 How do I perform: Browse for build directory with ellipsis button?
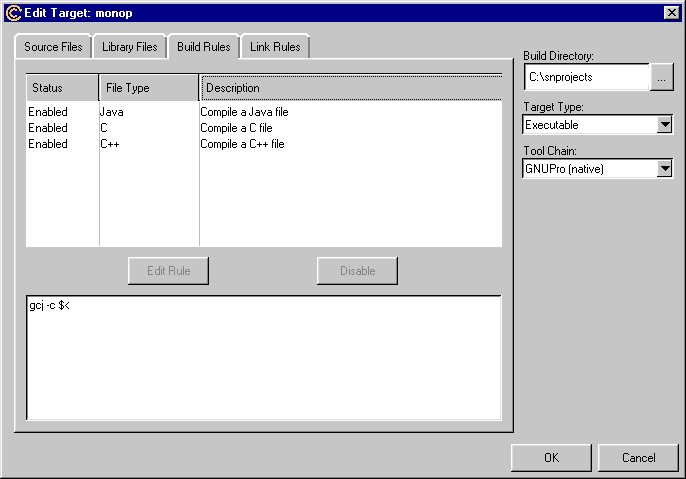pyautogui.click(x=662, y=77)
